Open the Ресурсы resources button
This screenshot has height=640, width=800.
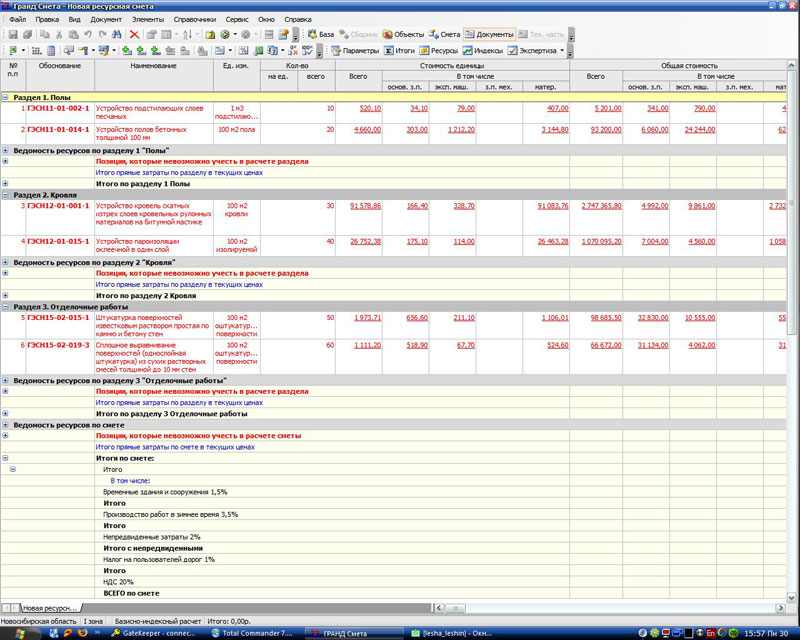438,50
